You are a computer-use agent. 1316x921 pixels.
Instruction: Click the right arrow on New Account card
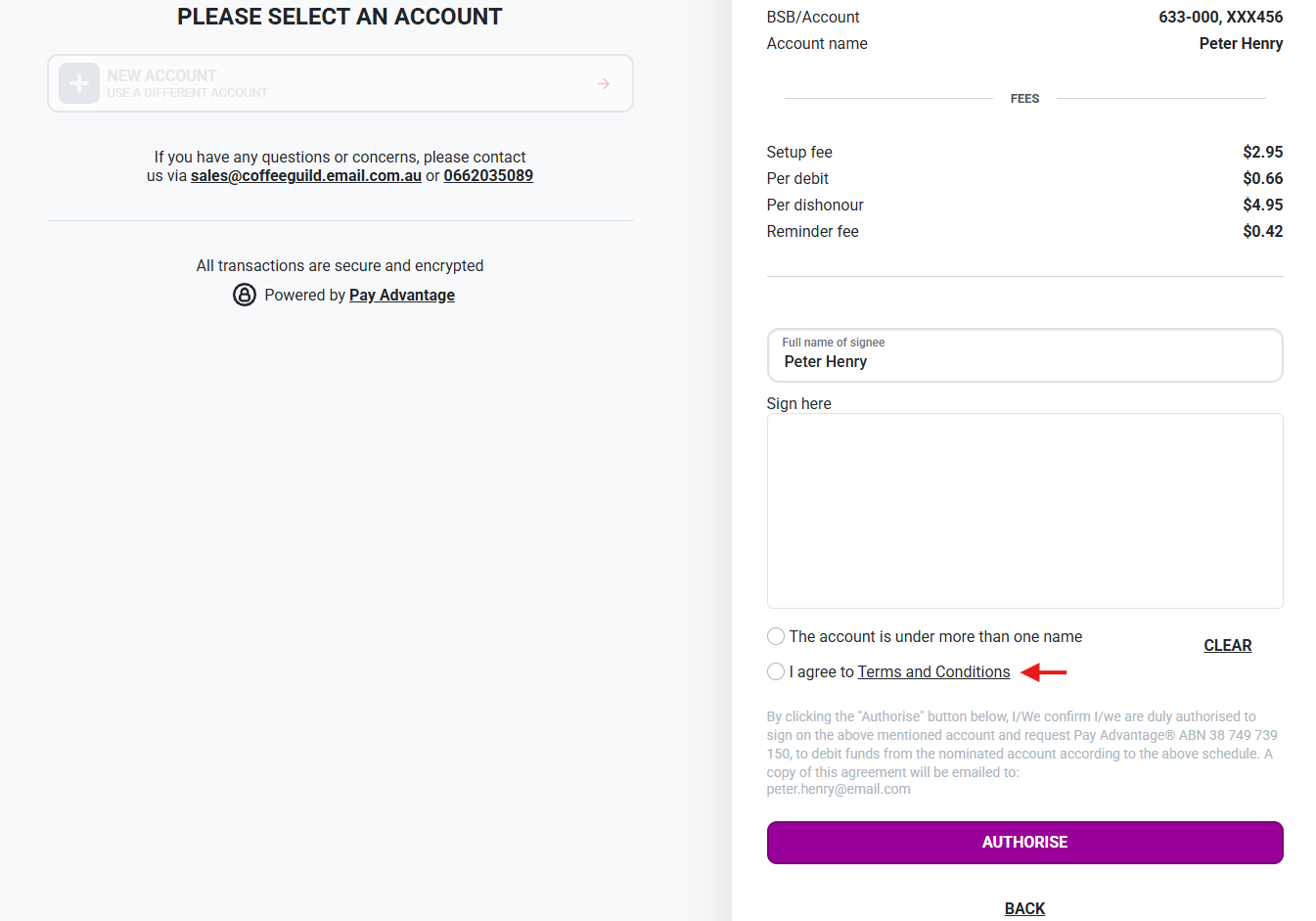[604, 84]
